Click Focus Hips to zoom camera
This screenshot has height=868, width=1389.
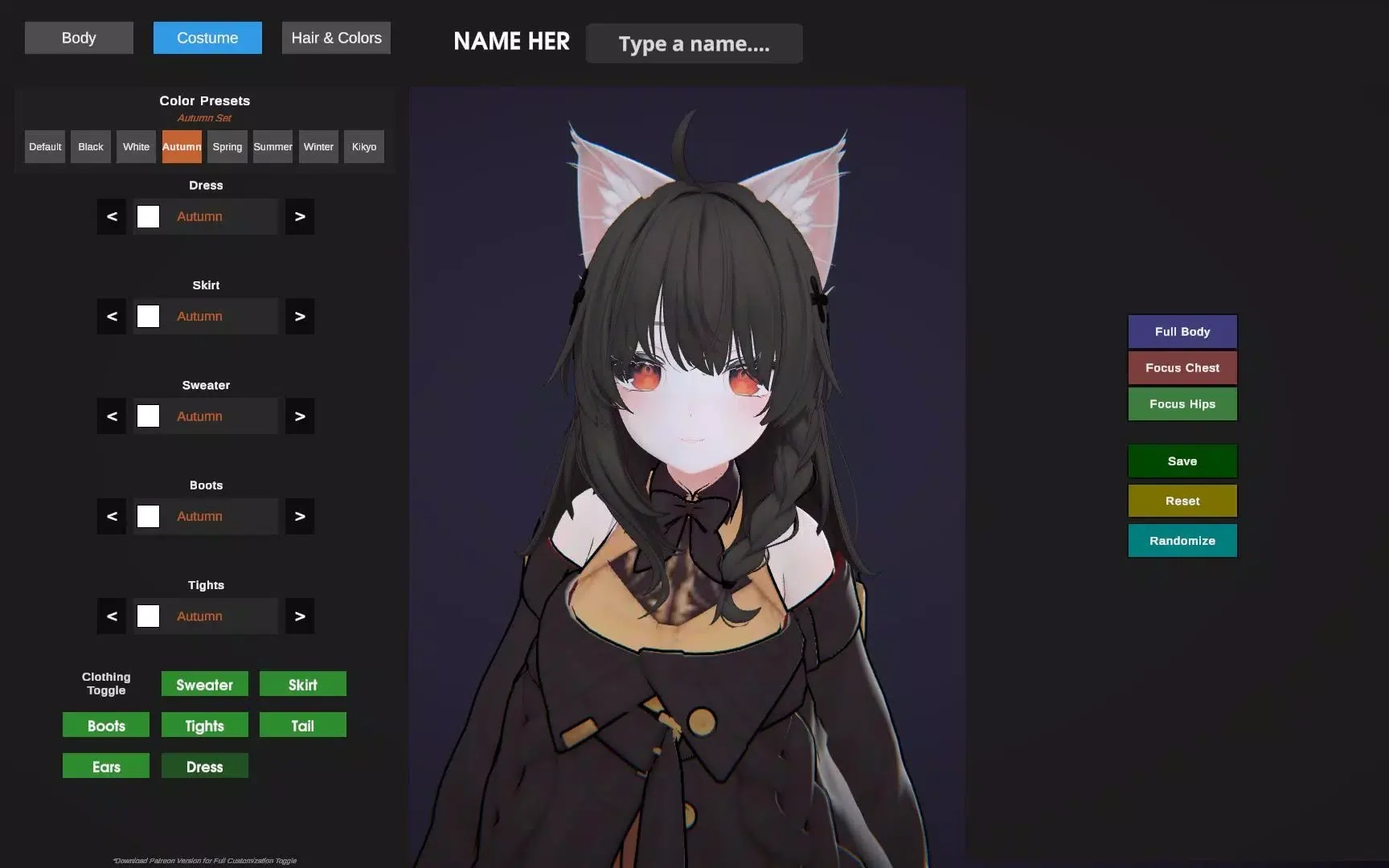pos(1182,403)
